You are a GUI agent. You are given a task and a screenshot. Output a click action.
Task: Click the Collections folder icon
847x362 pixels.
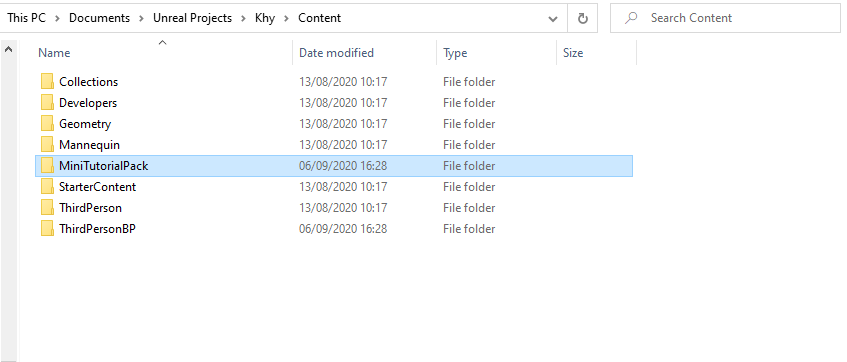click(x=48, y=82)
